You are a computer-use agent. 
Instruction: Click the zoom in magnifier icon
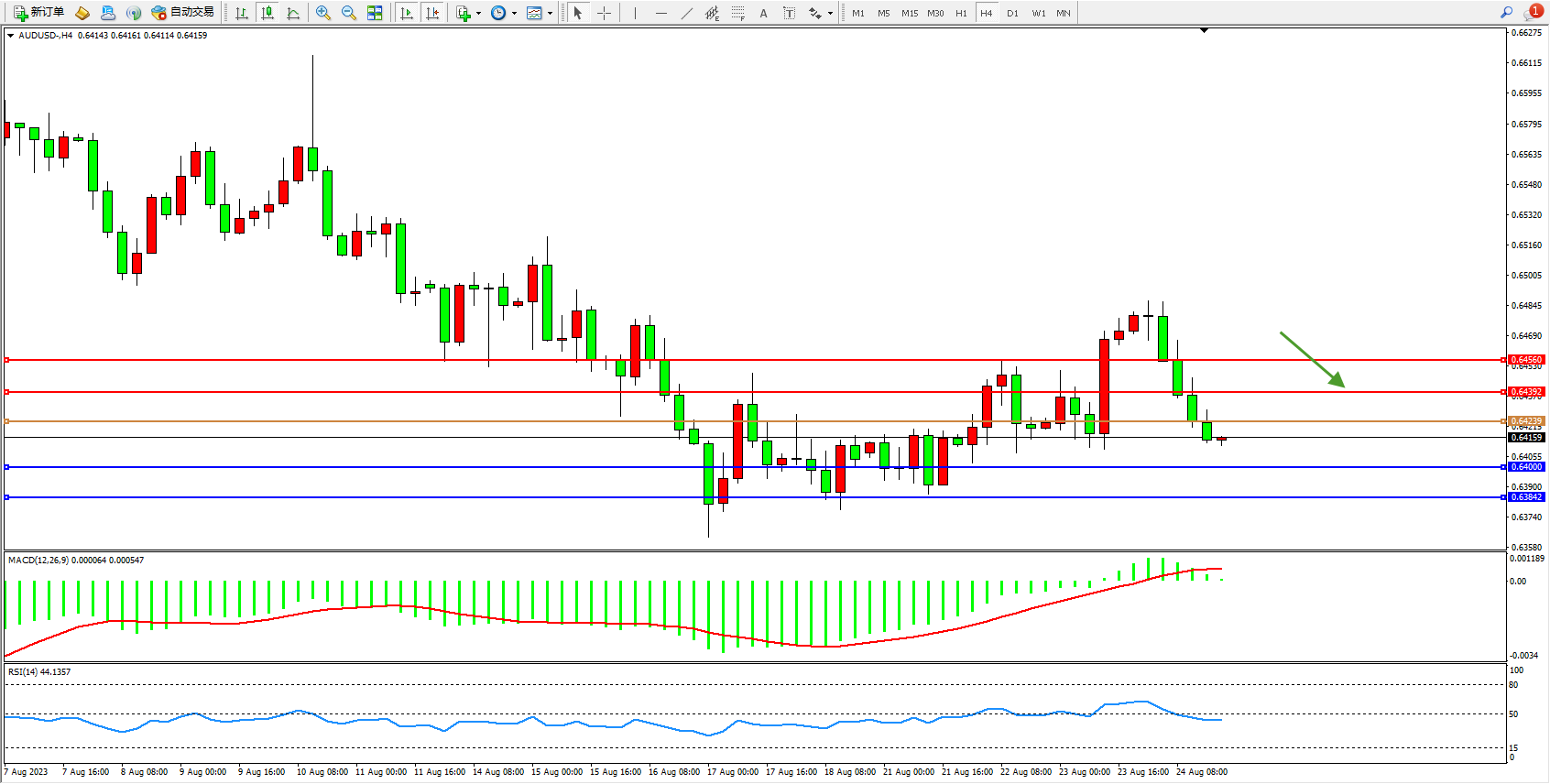point(323,13)
